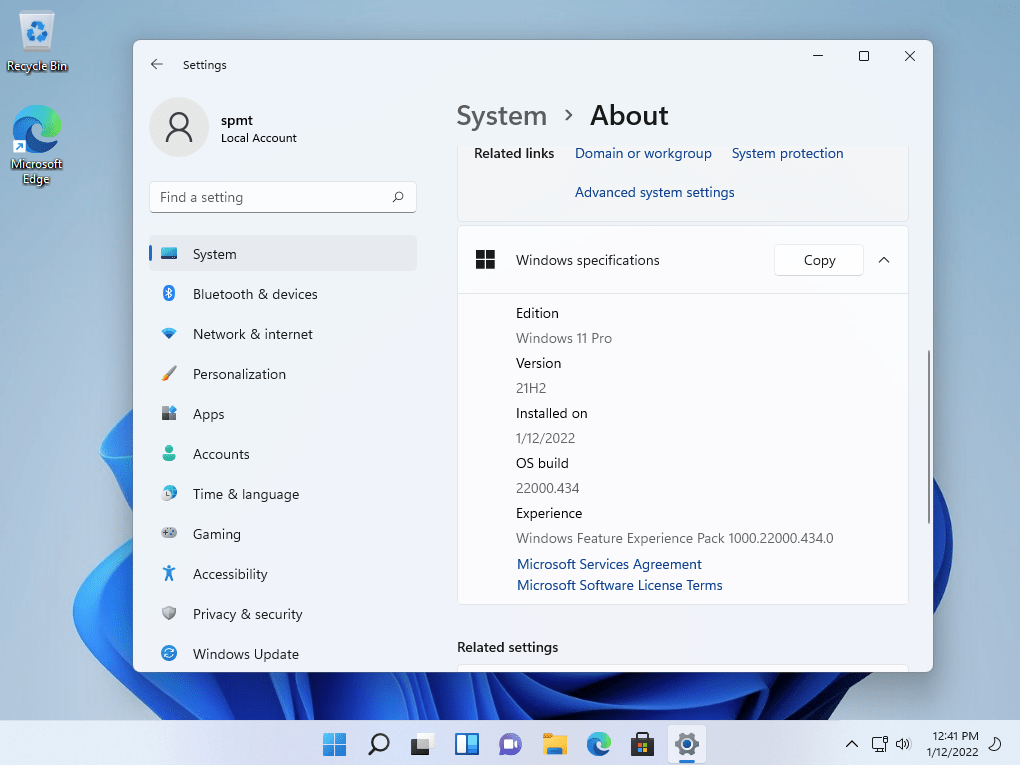Copy the Windows specifications

[819, 260]
